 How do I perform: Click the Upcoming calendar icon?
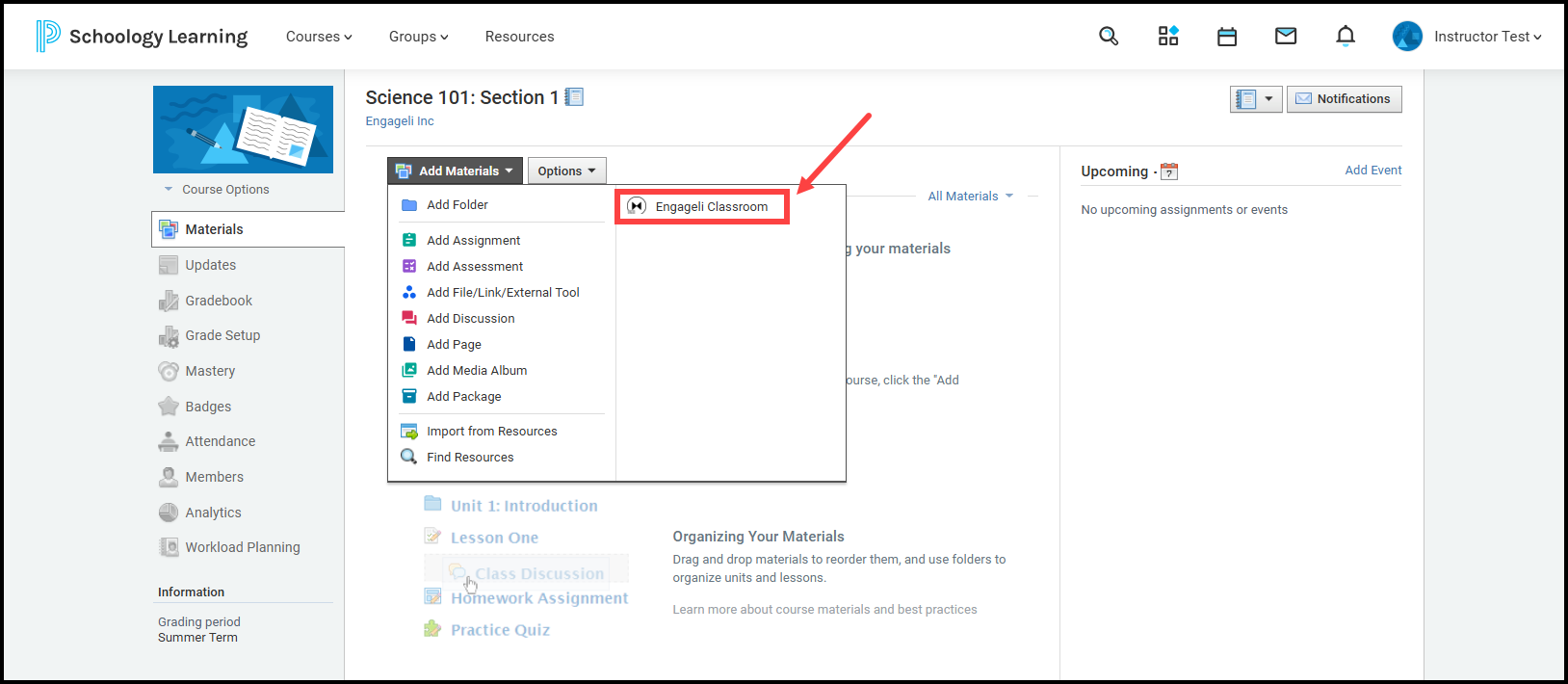1169,171
